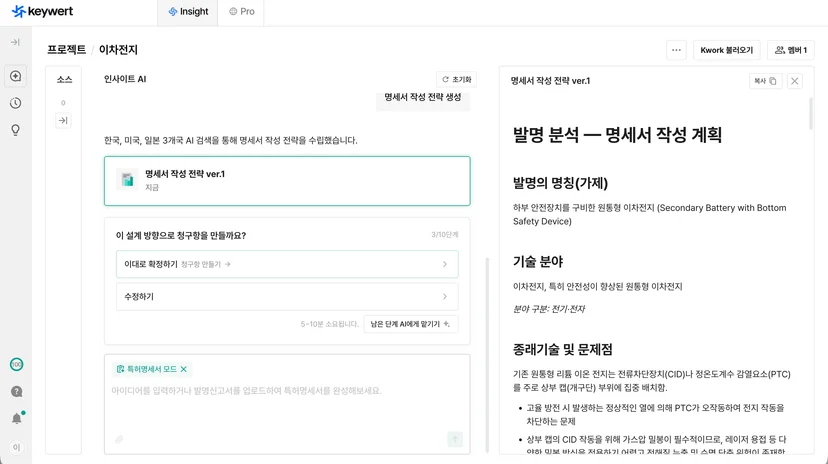
Task: Close the 명세서 작성 전략 ver.1 panel
Action: (795, 81)
